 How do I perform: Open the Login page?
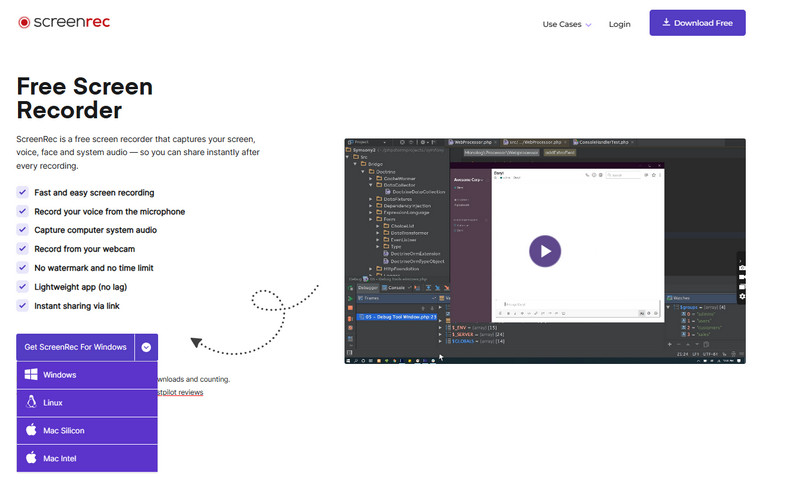tap(619, 24)
